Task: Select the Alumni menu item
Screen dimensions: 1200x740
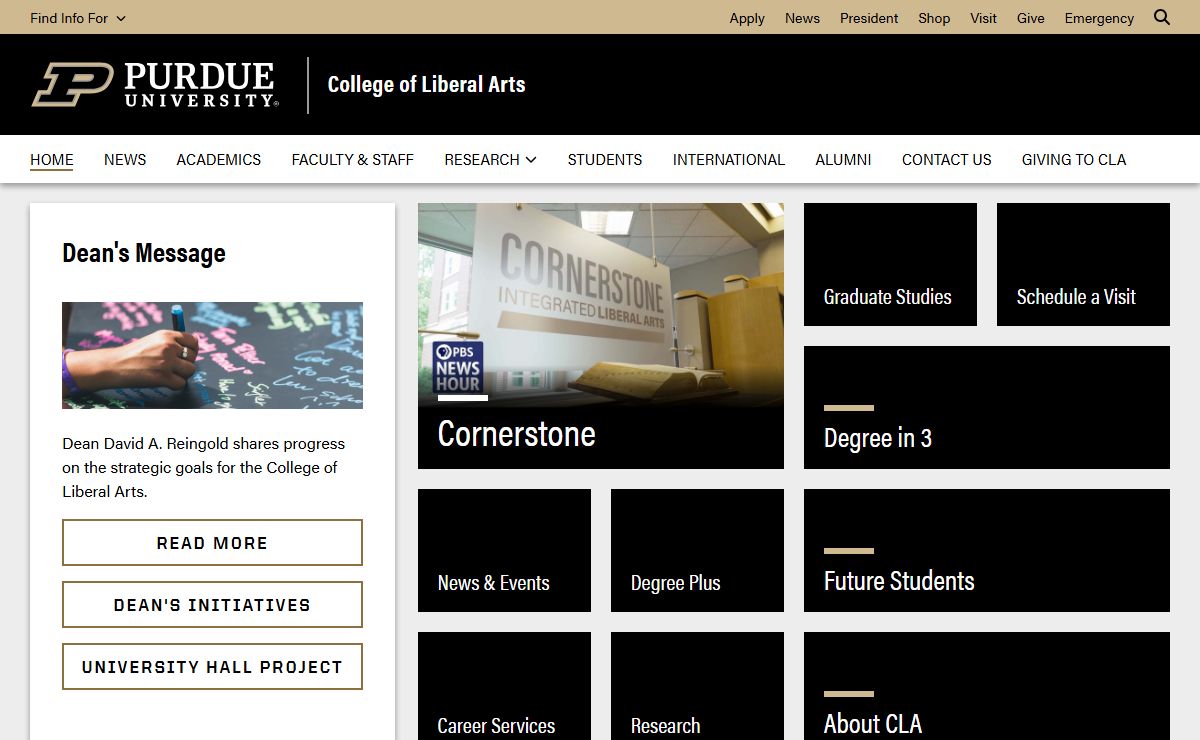Action: (x=843, y=160)
